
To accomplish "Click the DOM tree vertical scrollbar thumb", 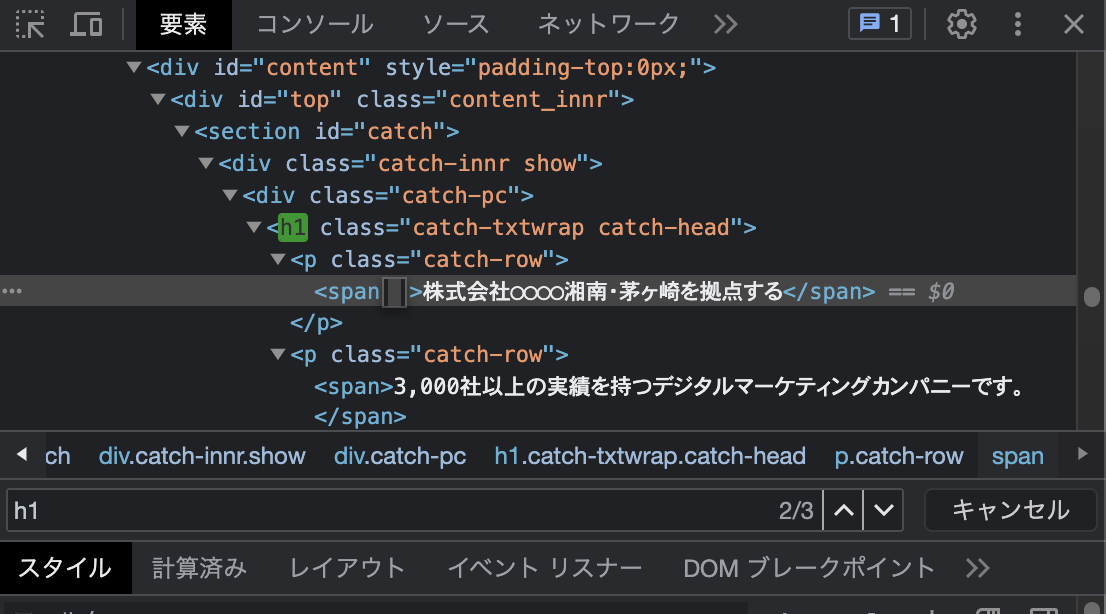I will pyautogui.click(x=1092, y=297).
